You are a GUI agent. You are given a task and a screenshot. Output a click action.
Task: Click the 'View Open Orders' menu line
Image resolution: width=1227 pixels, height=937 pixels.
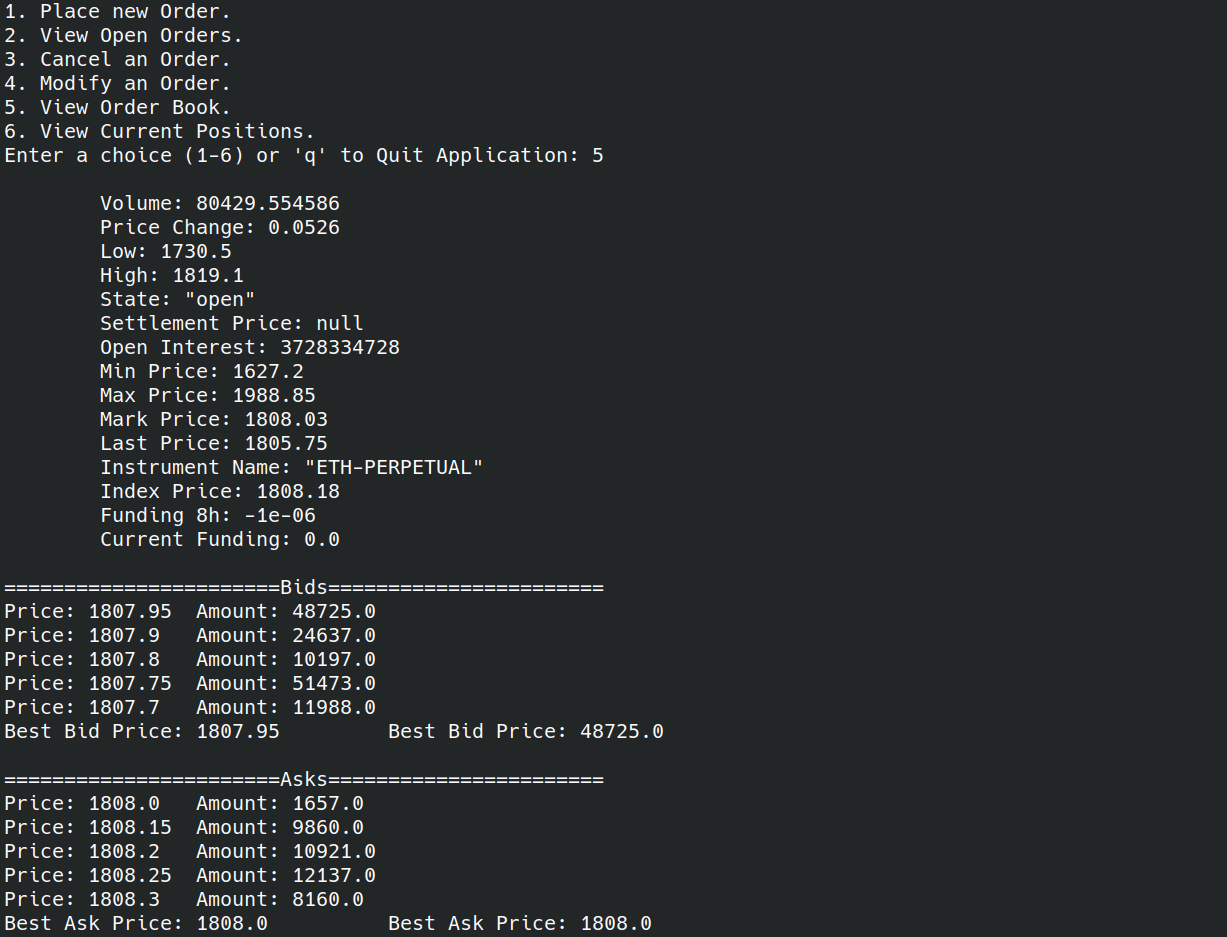123,36
